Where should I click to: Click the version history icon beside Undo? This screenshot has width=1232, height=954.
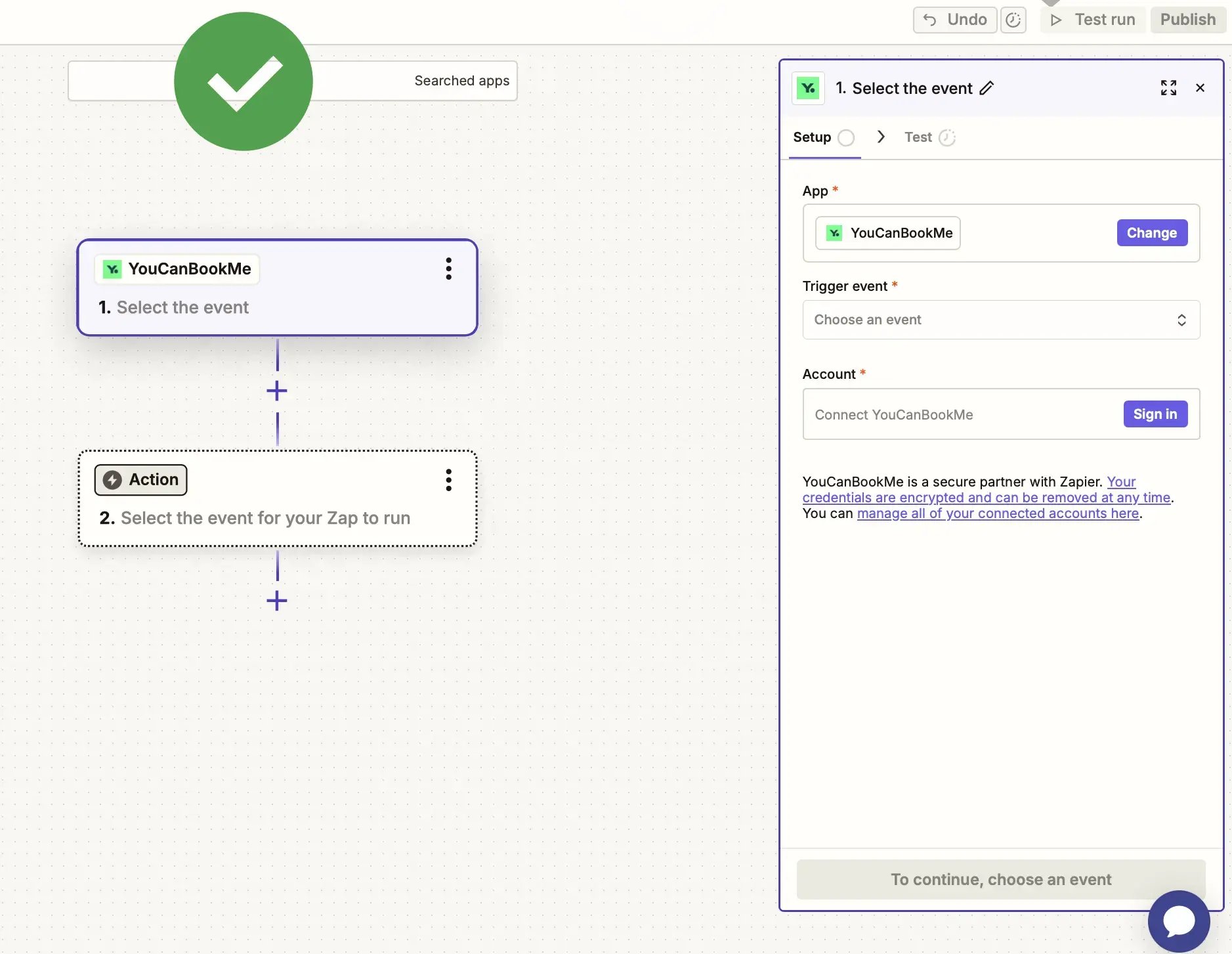click(1013, 20)
